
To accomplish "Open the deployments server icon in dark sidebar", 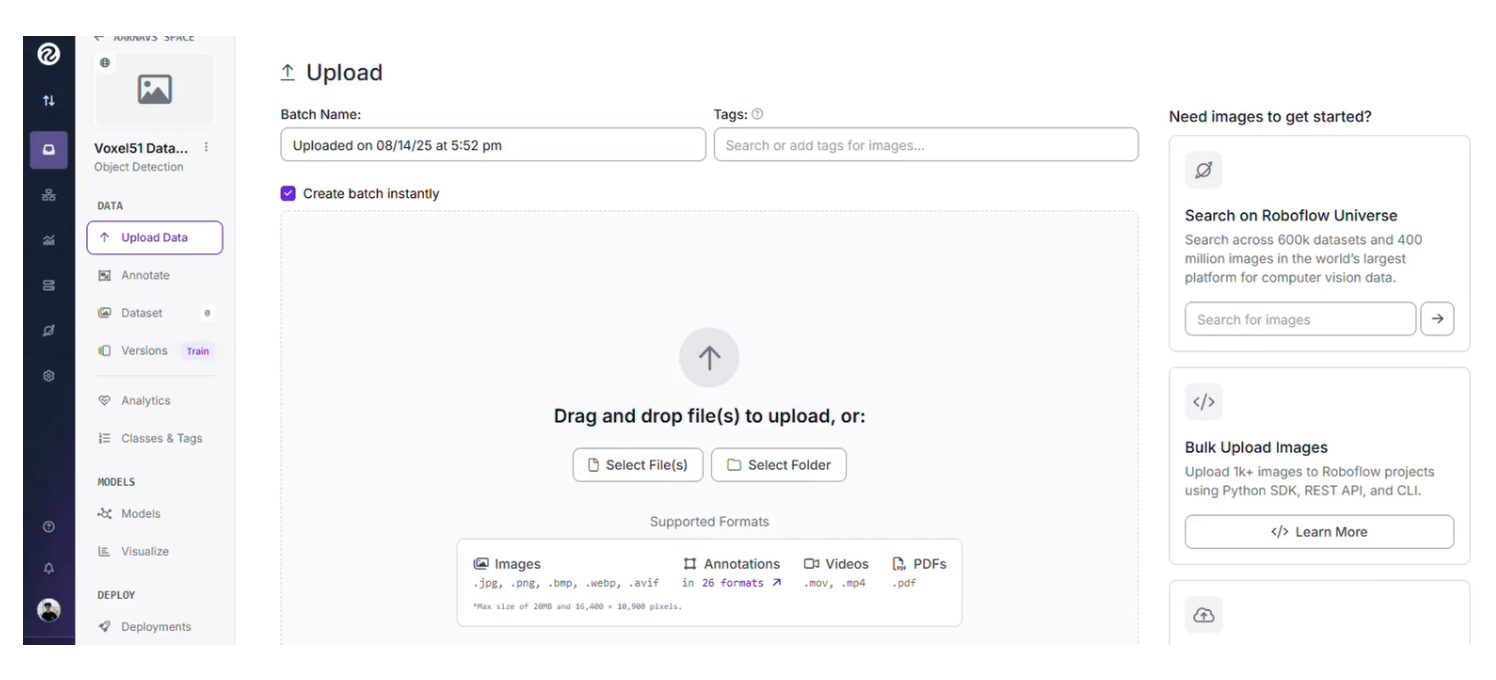I will 48,286.
